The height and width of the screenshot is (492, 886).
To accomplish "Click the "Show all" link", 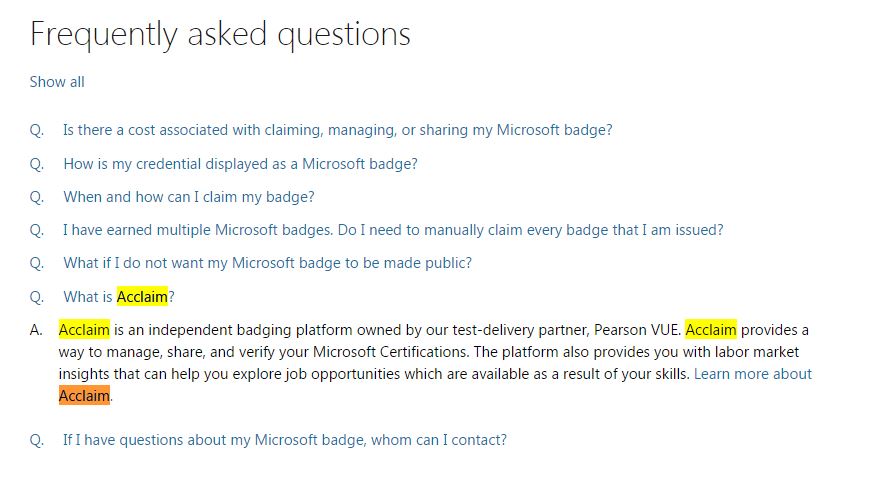I will tap(57, 82).
